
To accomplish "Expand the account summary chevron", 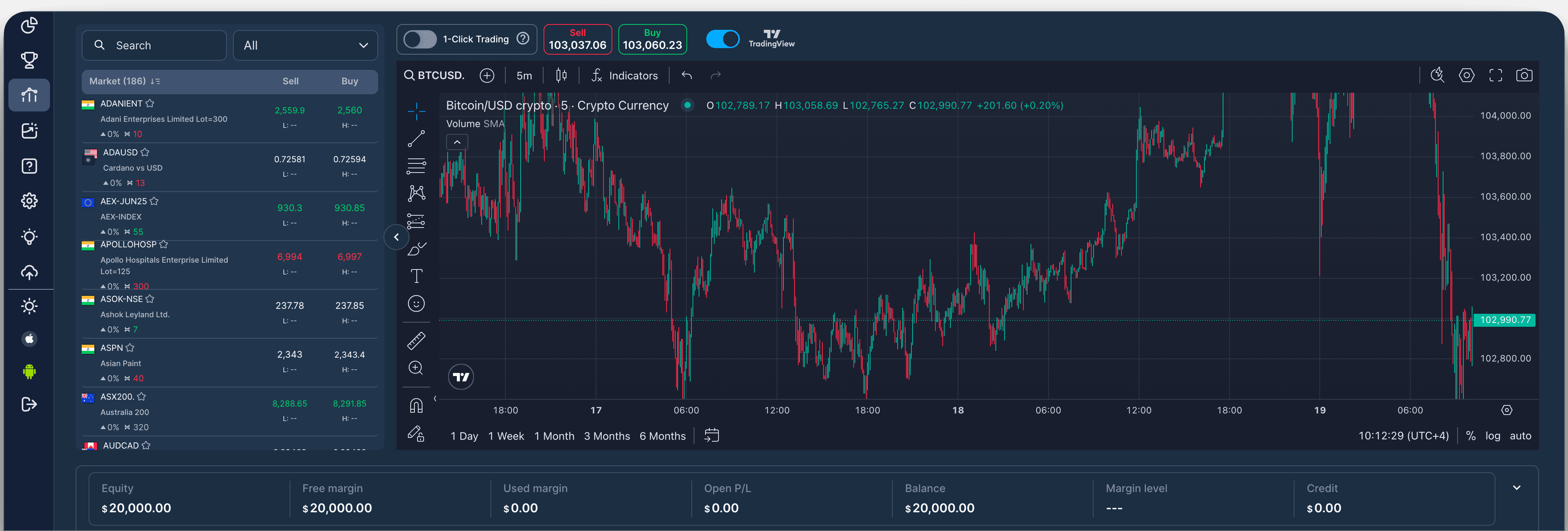I will [1517, 487].
